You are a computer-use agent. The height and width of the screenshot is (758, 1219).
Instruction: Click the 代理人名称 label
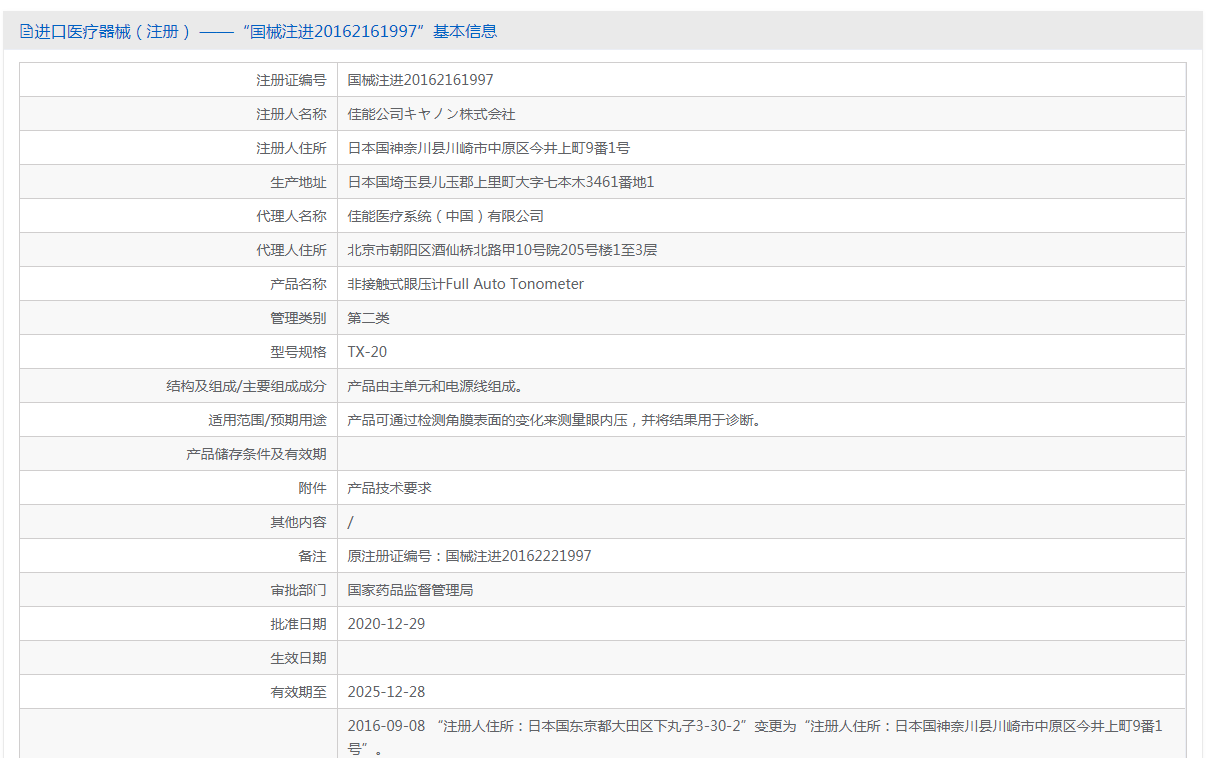pyautogui.click(x=291, y=216)
